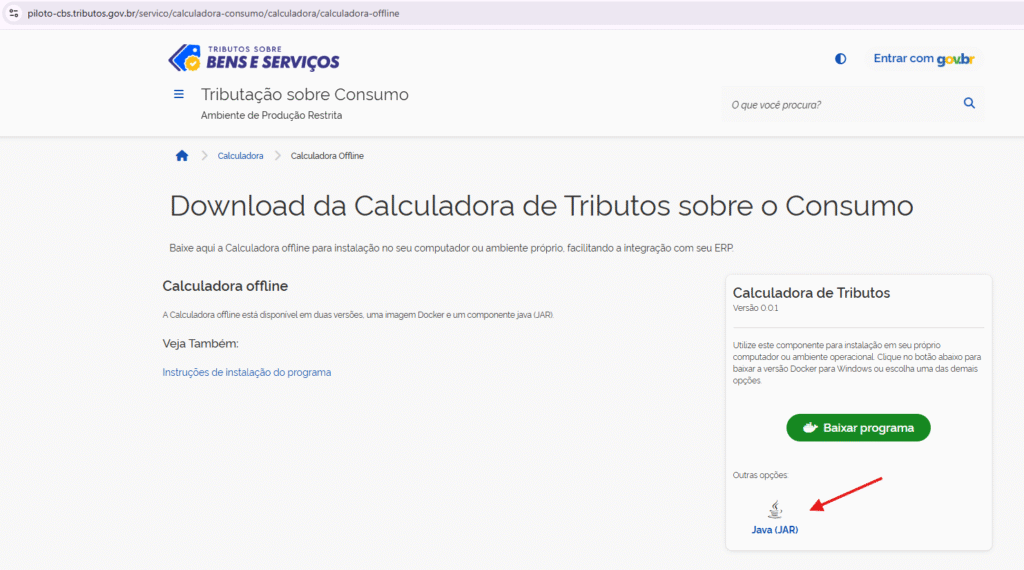The width and height of the screenshot is (1024, 570).
Task: Click Calculadora Offline breadcrumb text
Action: coord(327,156)
